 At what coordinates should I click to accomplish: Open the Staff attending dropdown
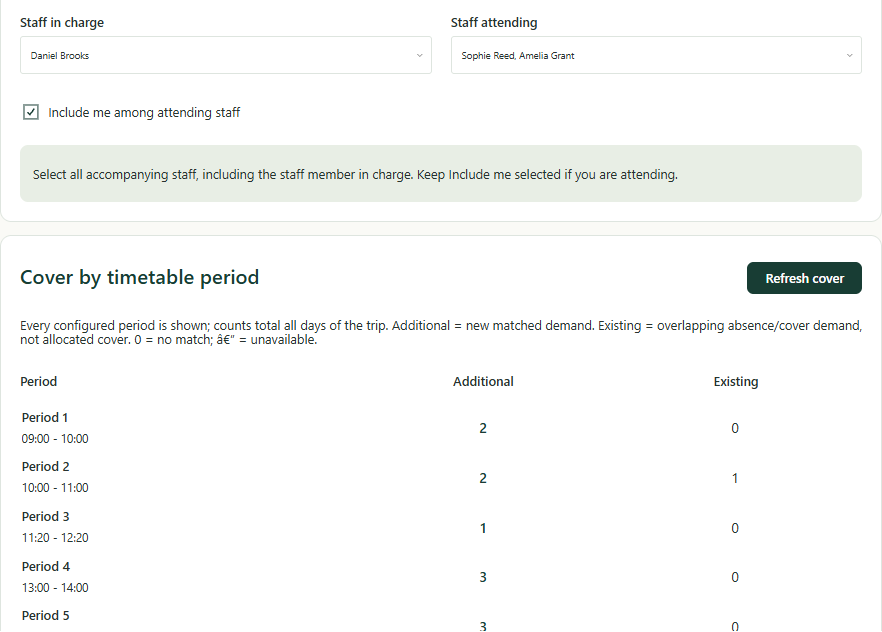[x=656, y=55]
